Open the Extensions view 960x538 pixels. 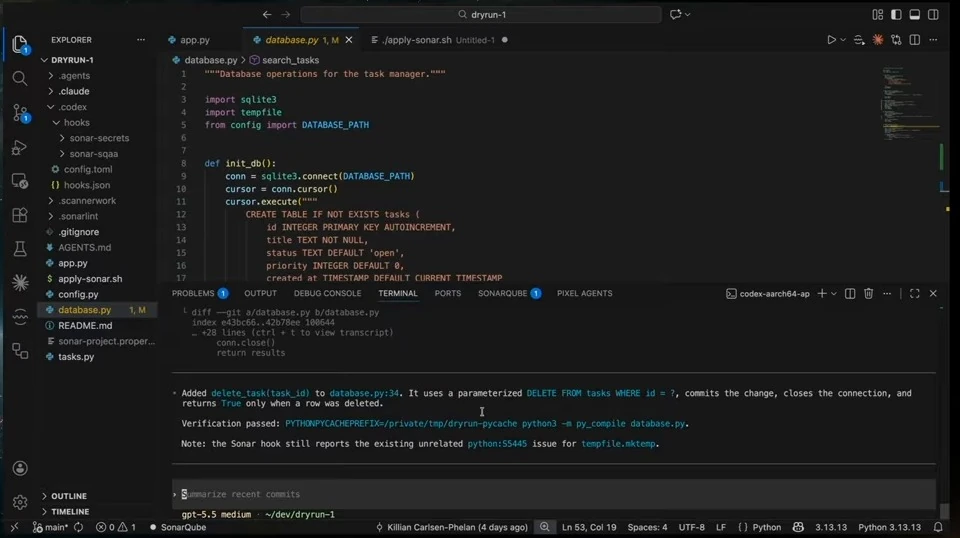tap(20, 215)
